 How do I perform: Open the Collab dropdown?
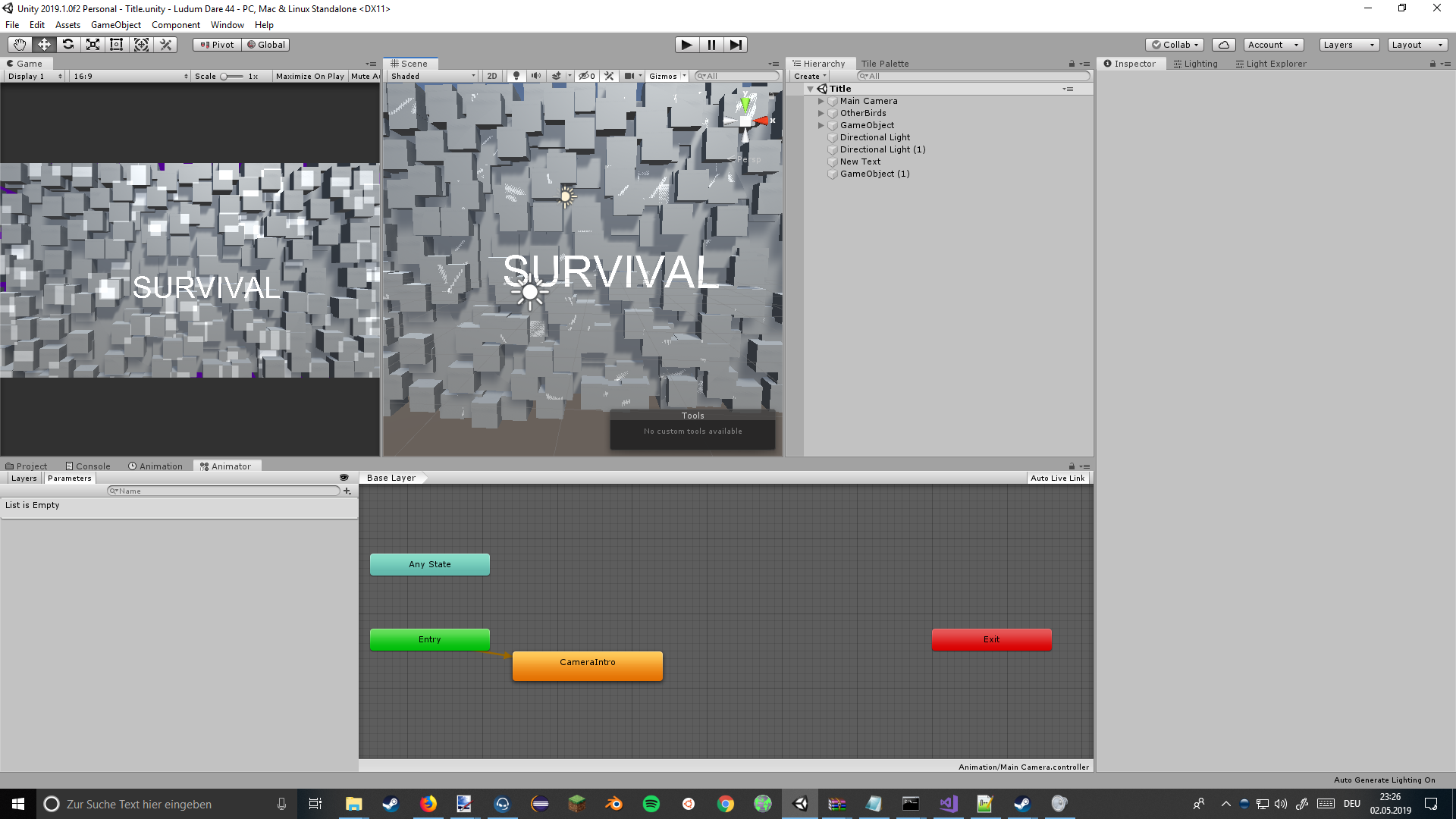coord(1175,45)
